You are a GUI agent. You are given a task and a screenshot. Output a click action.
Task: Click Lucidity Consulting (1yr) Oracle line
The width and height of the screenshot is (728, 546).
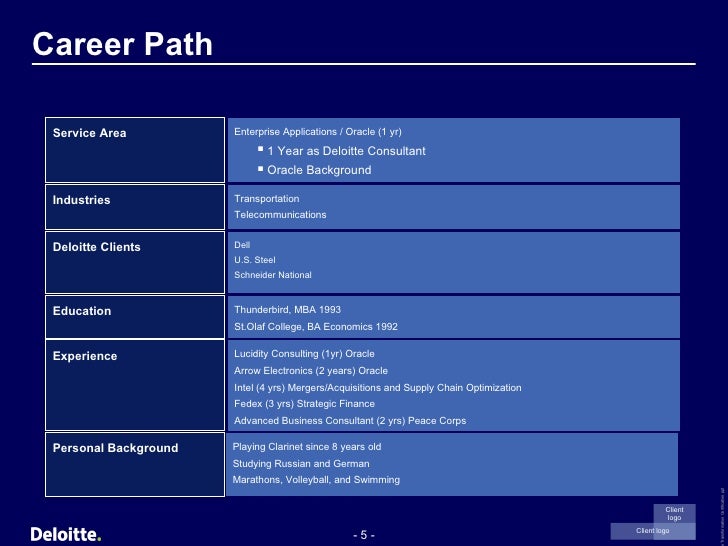click(304, 354)
